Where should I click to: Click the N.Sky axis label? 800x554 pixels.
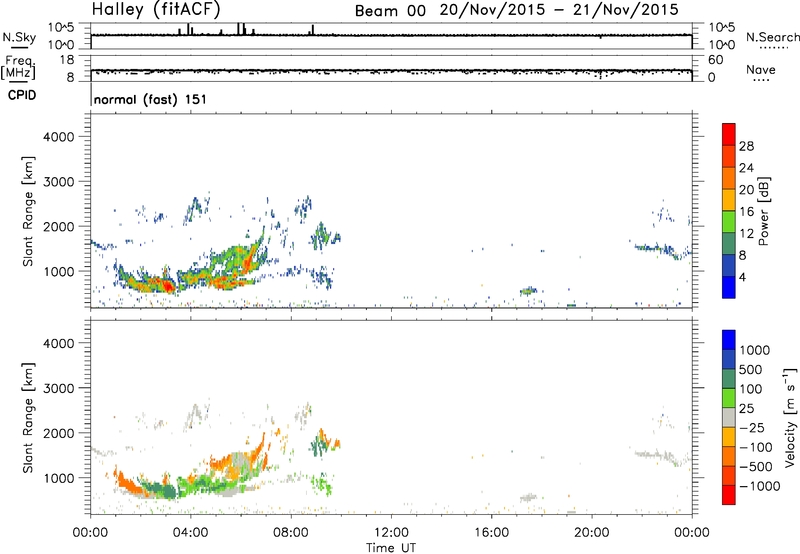click(19, 37)
